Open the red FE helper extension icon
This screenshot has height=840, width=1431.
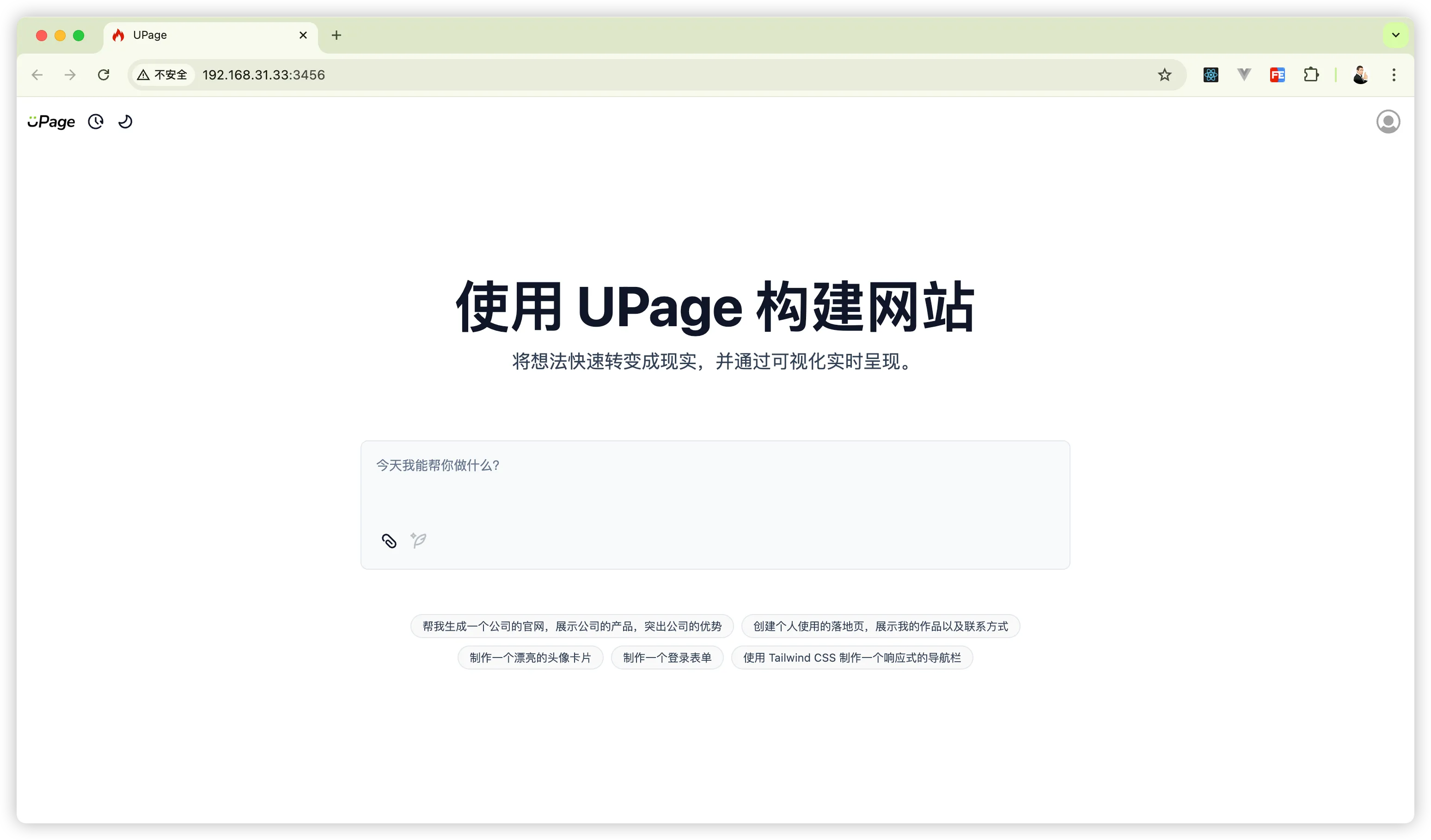pyautogui.click(x=1277, y=75)
